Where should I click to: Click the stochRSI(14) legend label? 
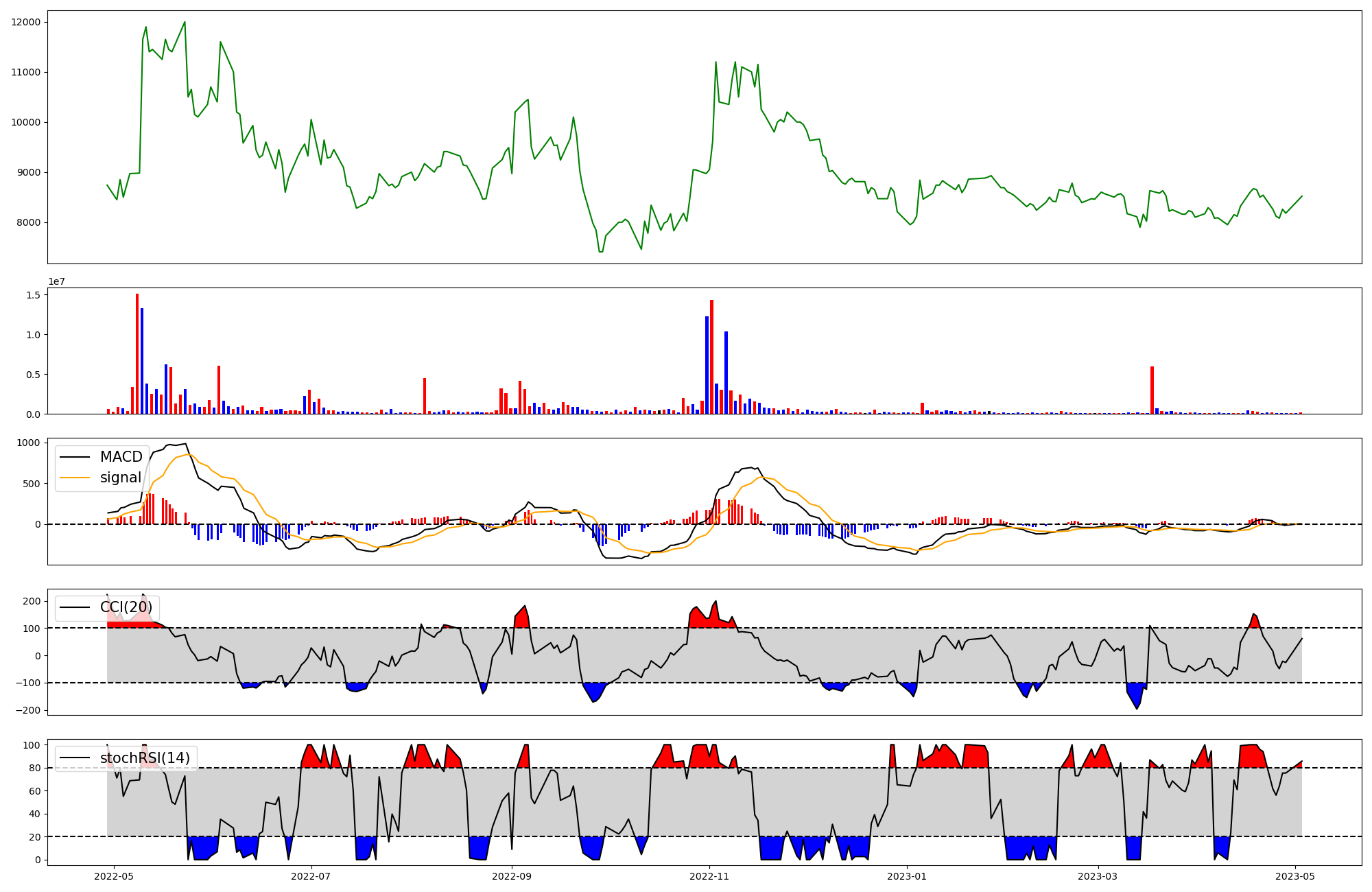(x=145, y=758)
